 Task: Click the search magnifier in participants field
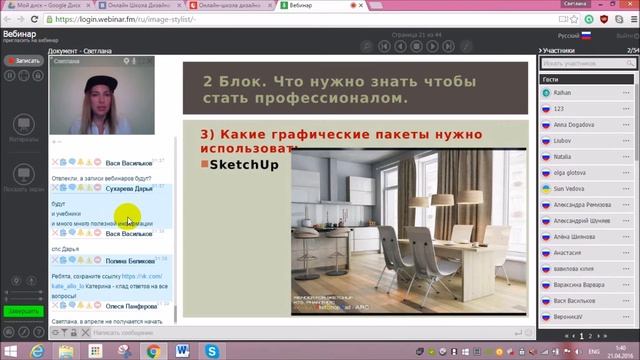pyautogui.click(x=631, y=63)
